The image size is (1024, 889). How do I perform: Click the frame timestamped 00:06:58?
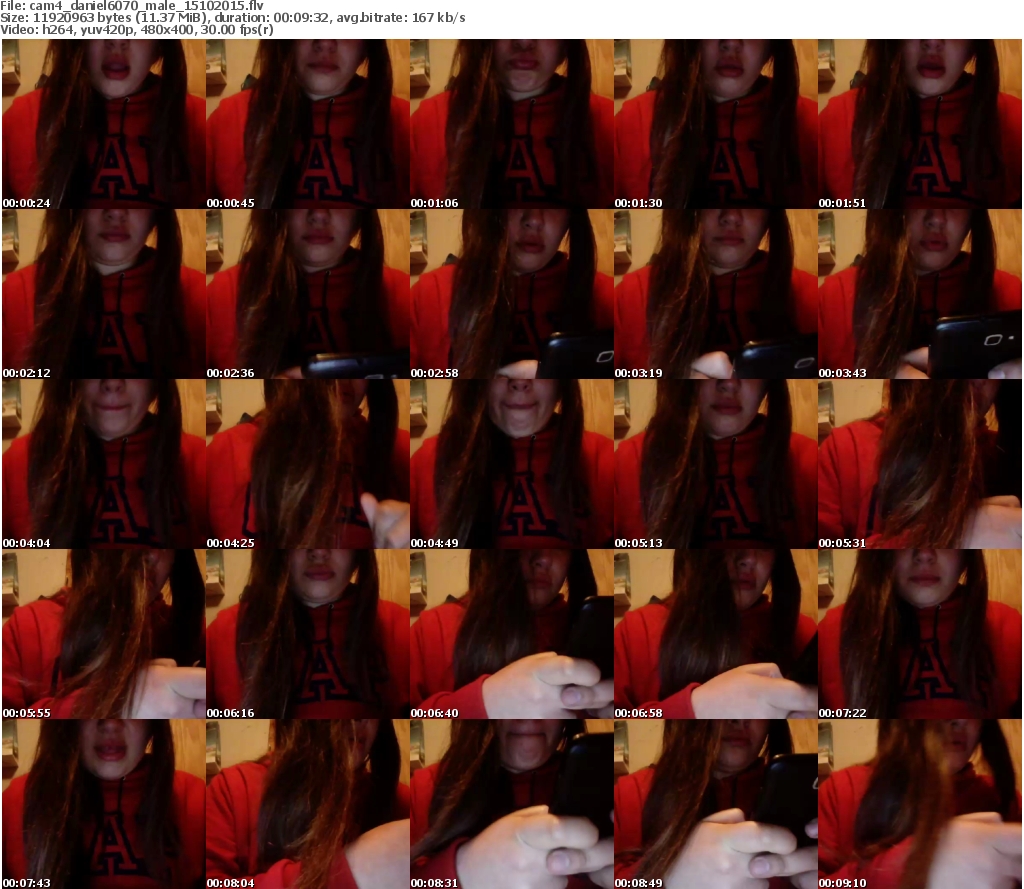(716, 634)
